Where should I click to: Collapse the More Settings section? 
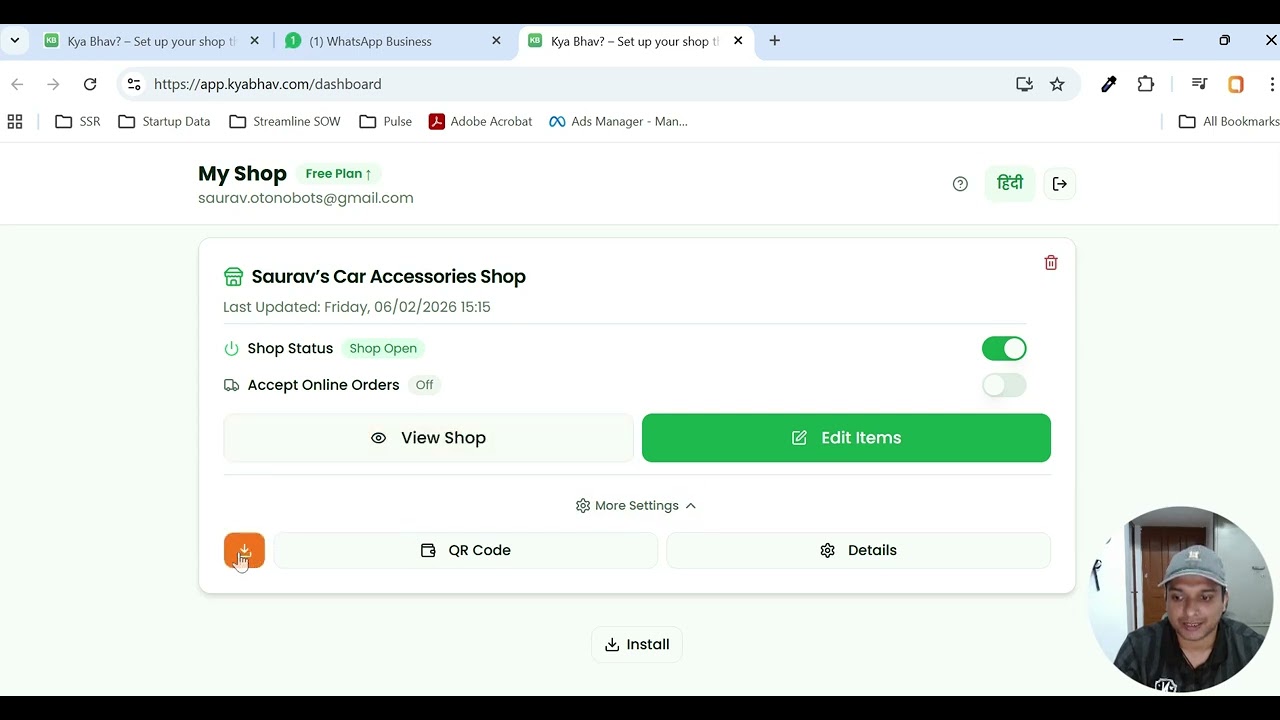point(636,505)
